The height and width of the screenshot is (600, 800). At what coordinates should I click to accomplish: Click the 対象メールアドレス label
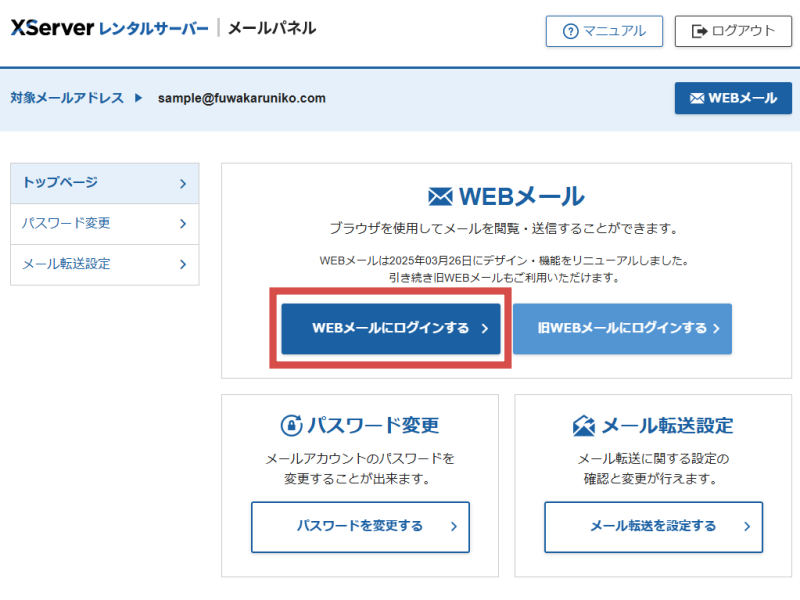coord(67,97)
